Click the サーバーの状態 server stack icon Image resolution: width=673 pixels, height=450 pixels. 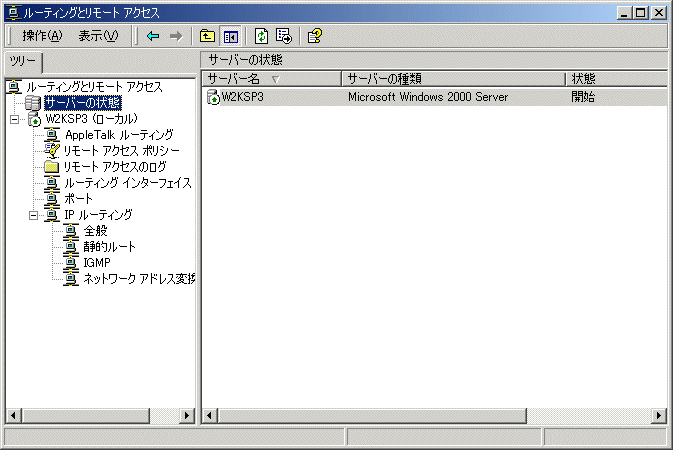point(33,103)
